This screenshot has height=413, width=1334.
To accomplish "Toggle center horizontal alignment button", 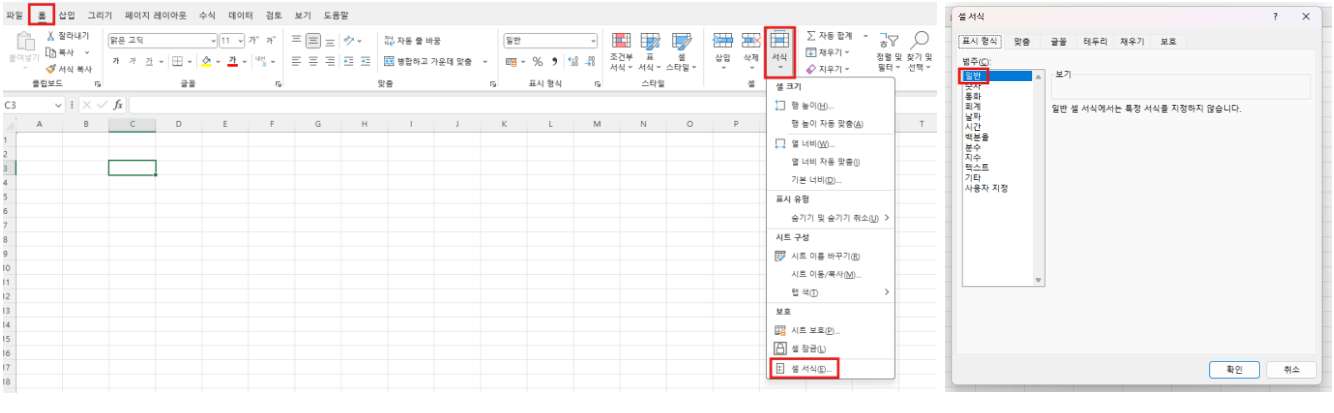I will pos(312,61).
